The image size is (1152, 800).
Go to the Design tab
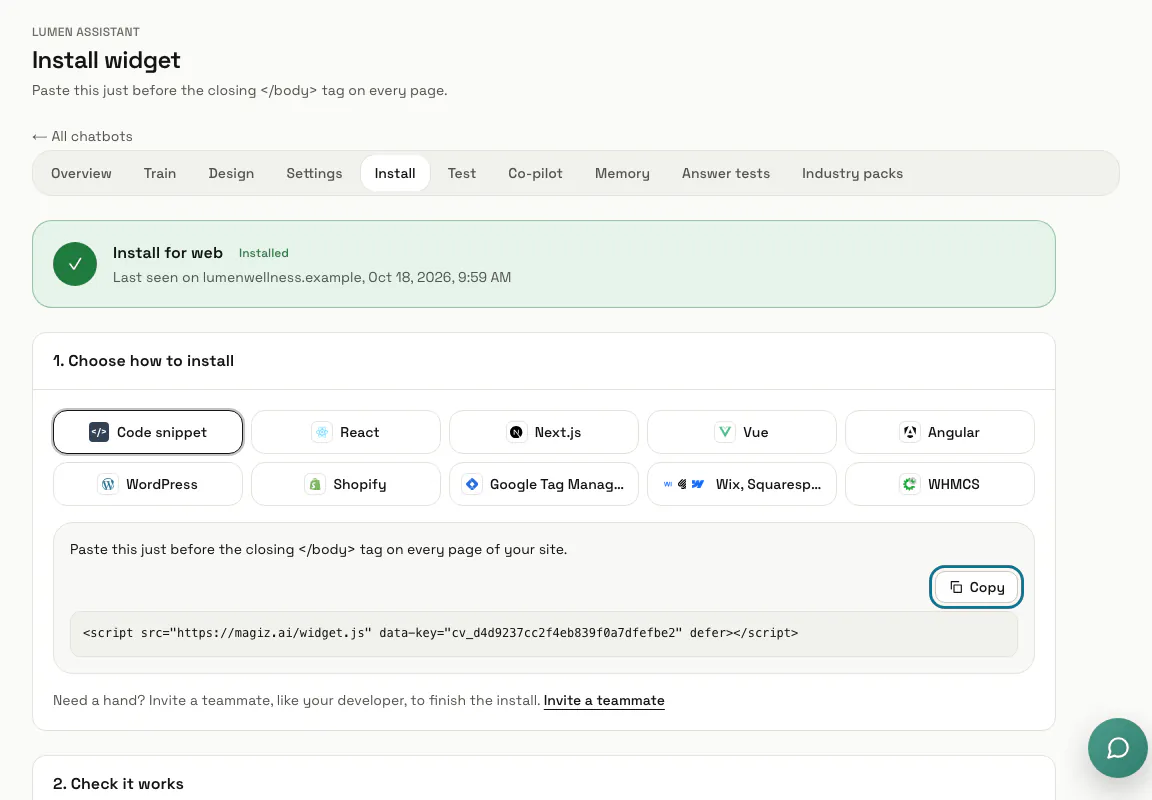pyautogui.click(x=231, y=173)
